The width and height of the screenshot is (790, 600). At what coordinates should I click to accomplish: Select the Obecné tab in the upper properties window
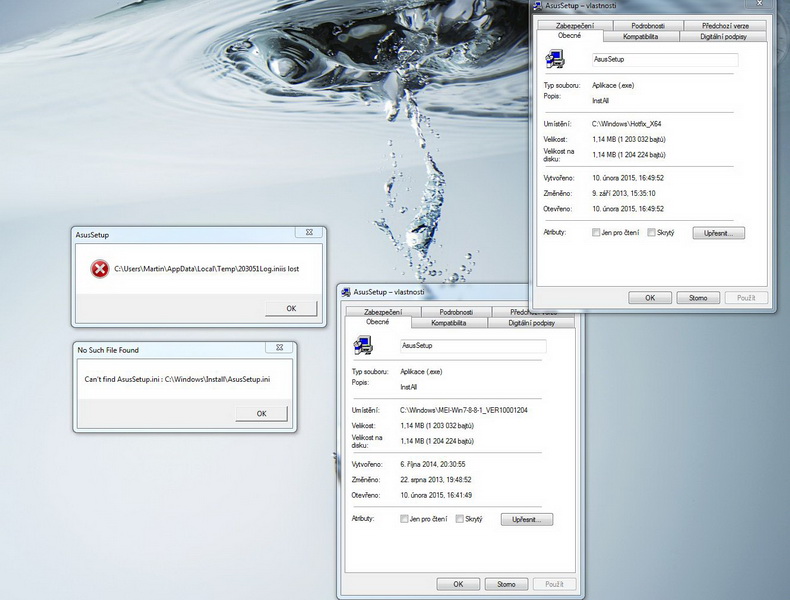click(569, 36)
